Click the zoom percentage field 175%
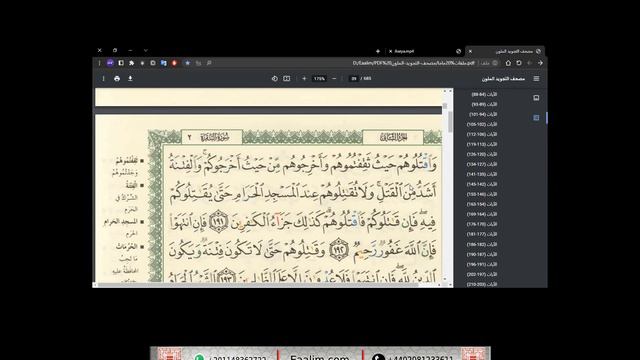640x360 pixels. click(x=319, y=78)
